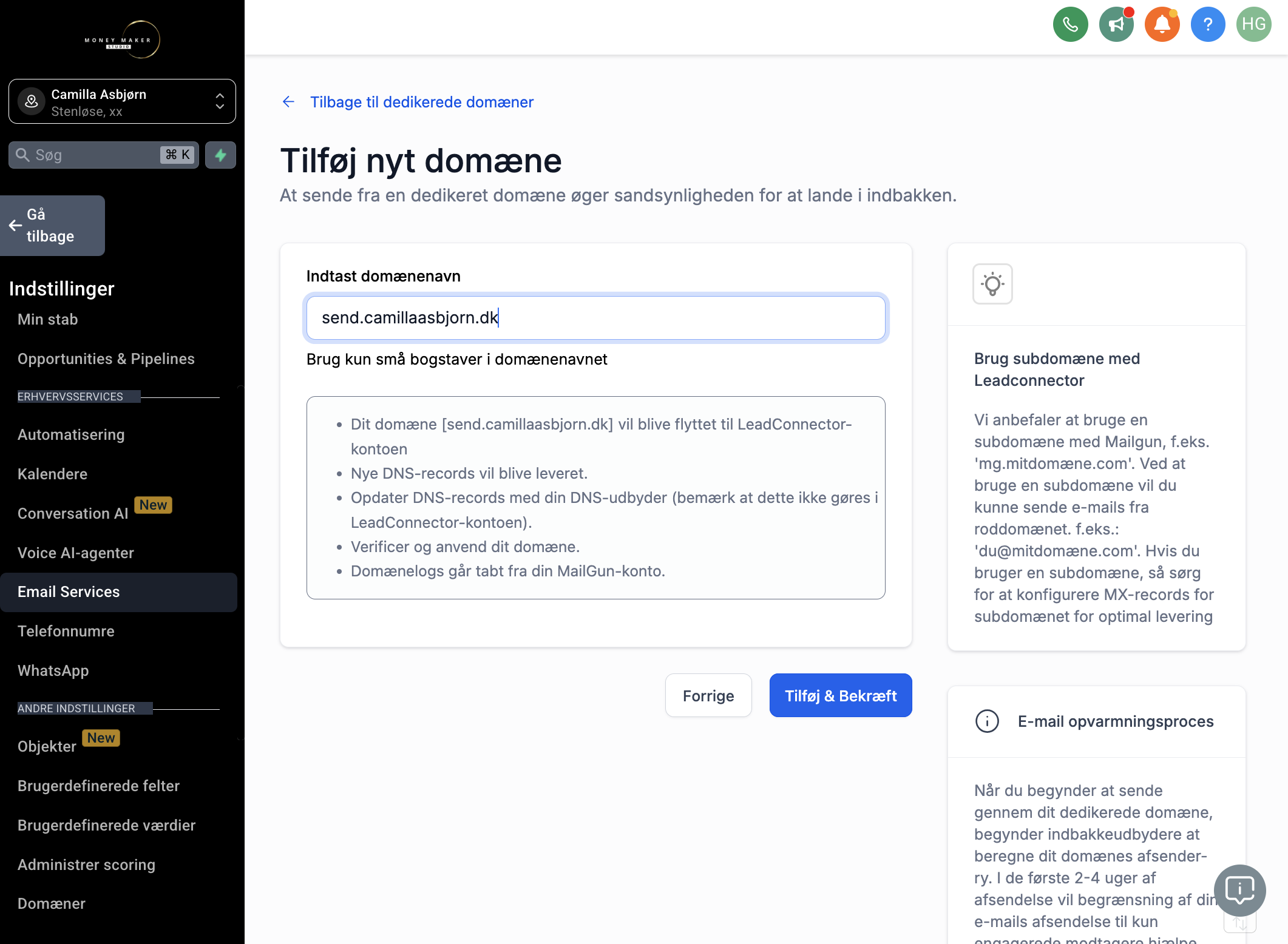Click the account location pin icon
1288x944 pixels.
[32, 101]
